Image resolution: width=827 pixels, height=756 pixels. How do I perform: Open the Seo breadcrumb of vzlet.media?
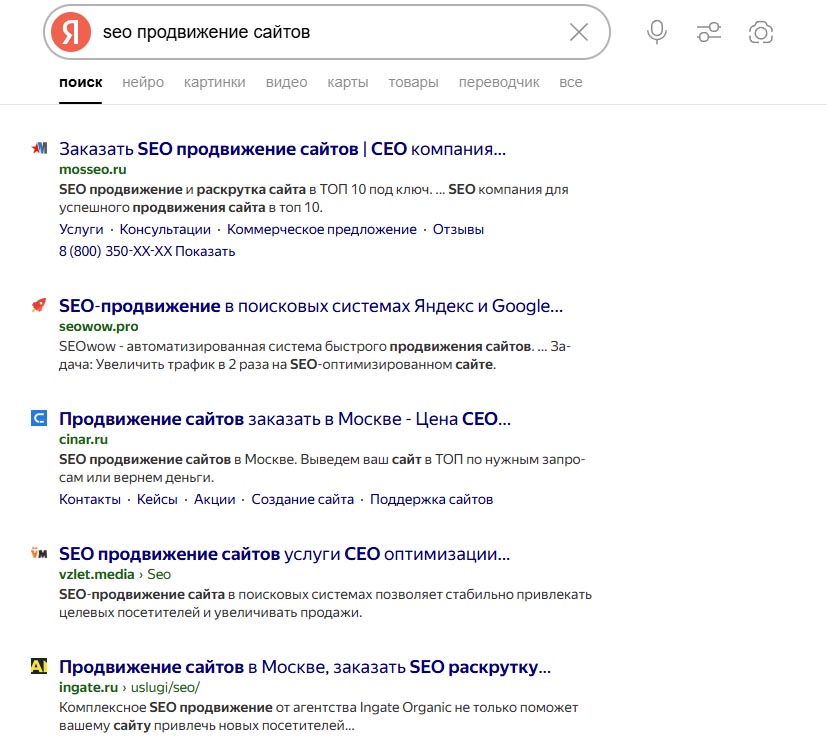(159, 574)
